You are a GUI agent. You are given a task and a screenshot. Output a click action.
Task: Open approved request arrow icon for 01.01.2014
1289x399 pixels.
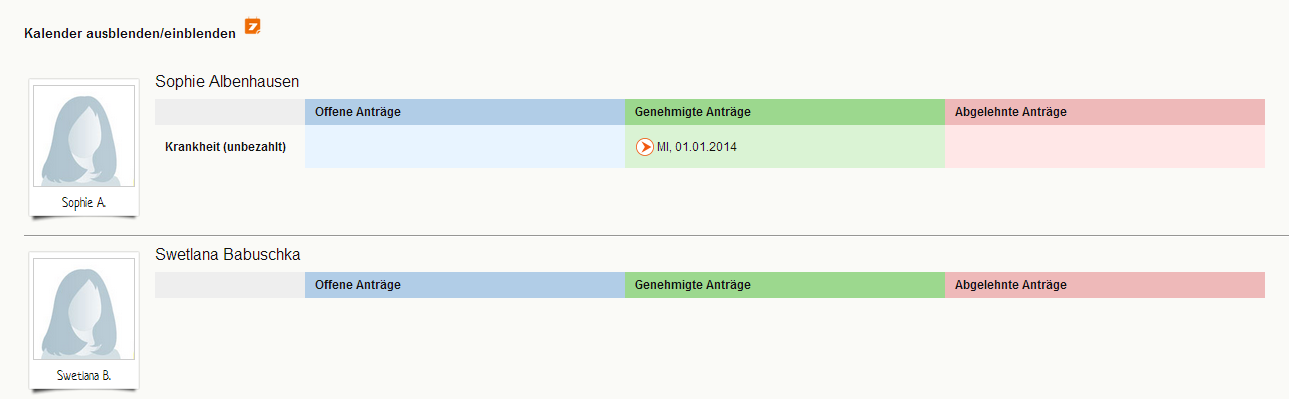coord(645,147)
